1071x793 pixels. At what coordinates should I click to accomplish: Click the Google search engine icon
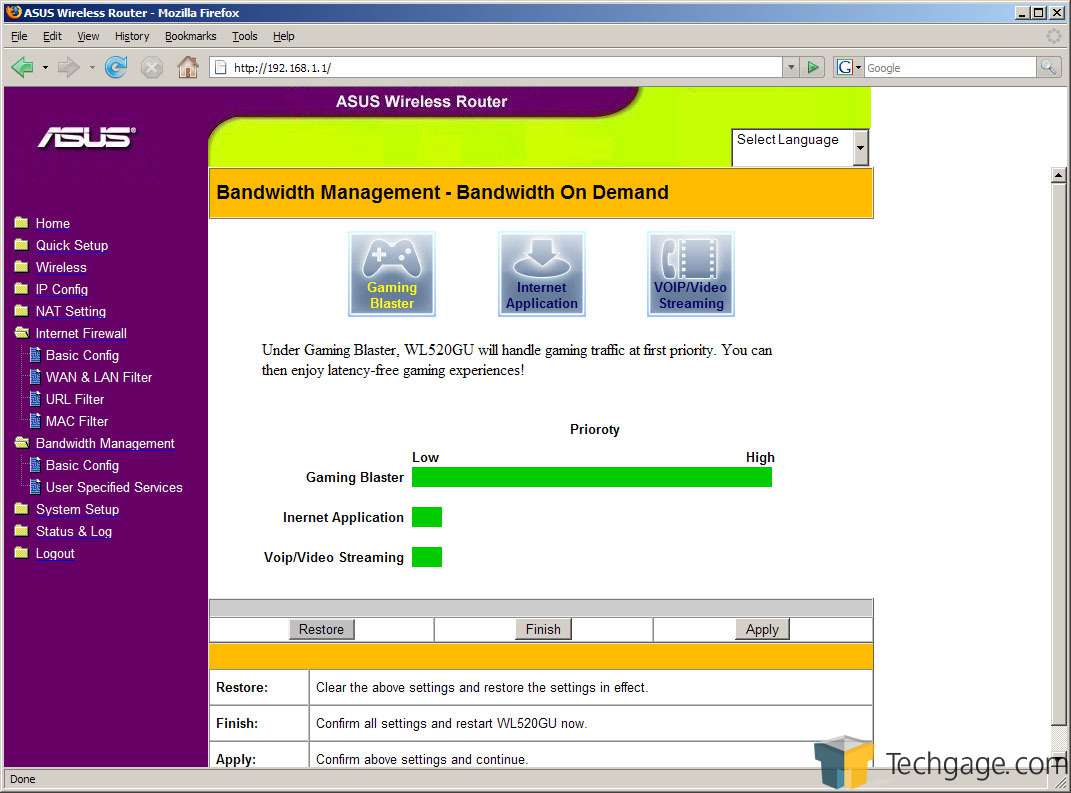(845, 67)
